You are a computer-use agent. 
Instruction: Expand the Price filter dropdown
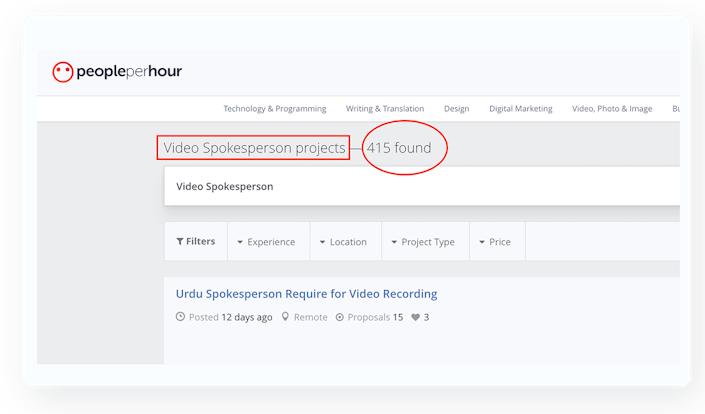(x=495, y=242)
